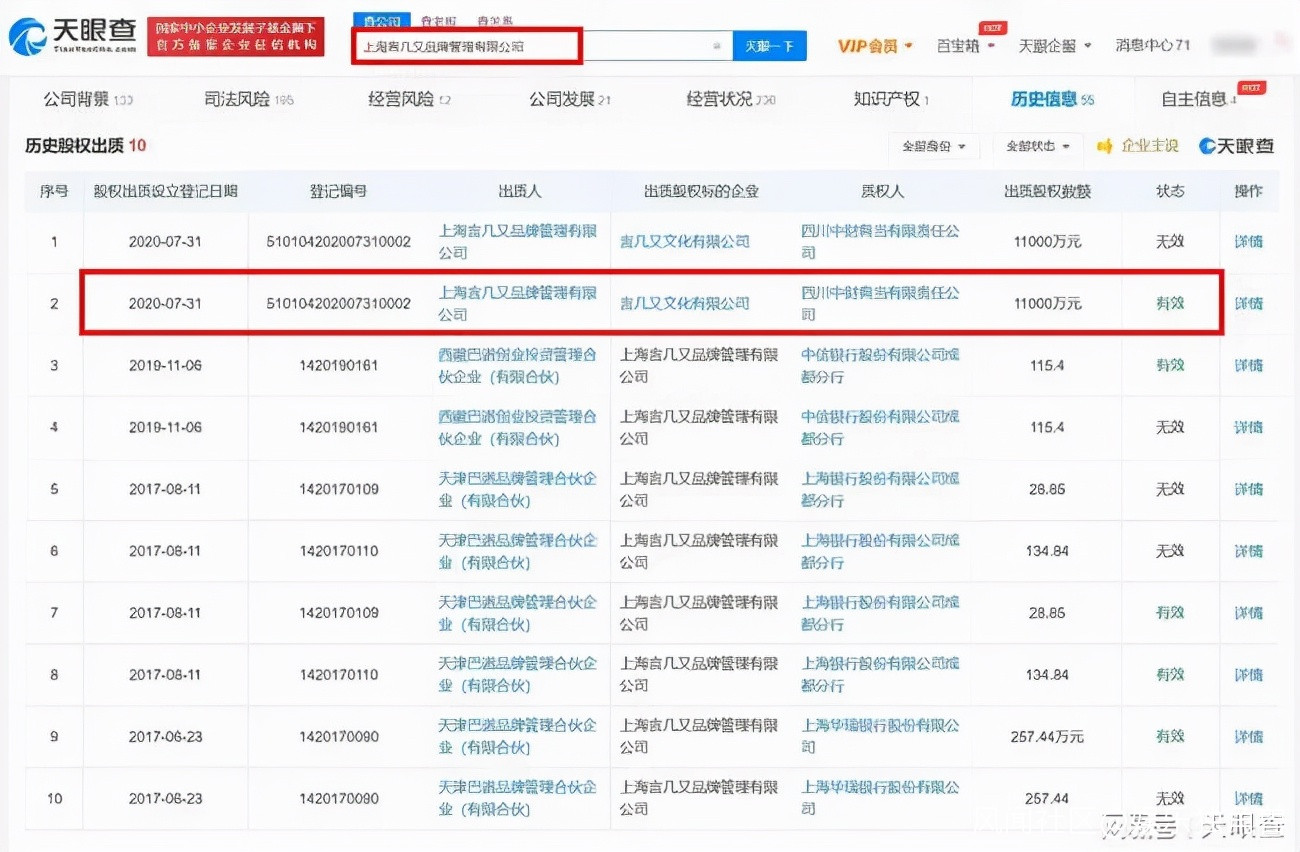Select the 公司背景 tab

[x=87, y=99]
